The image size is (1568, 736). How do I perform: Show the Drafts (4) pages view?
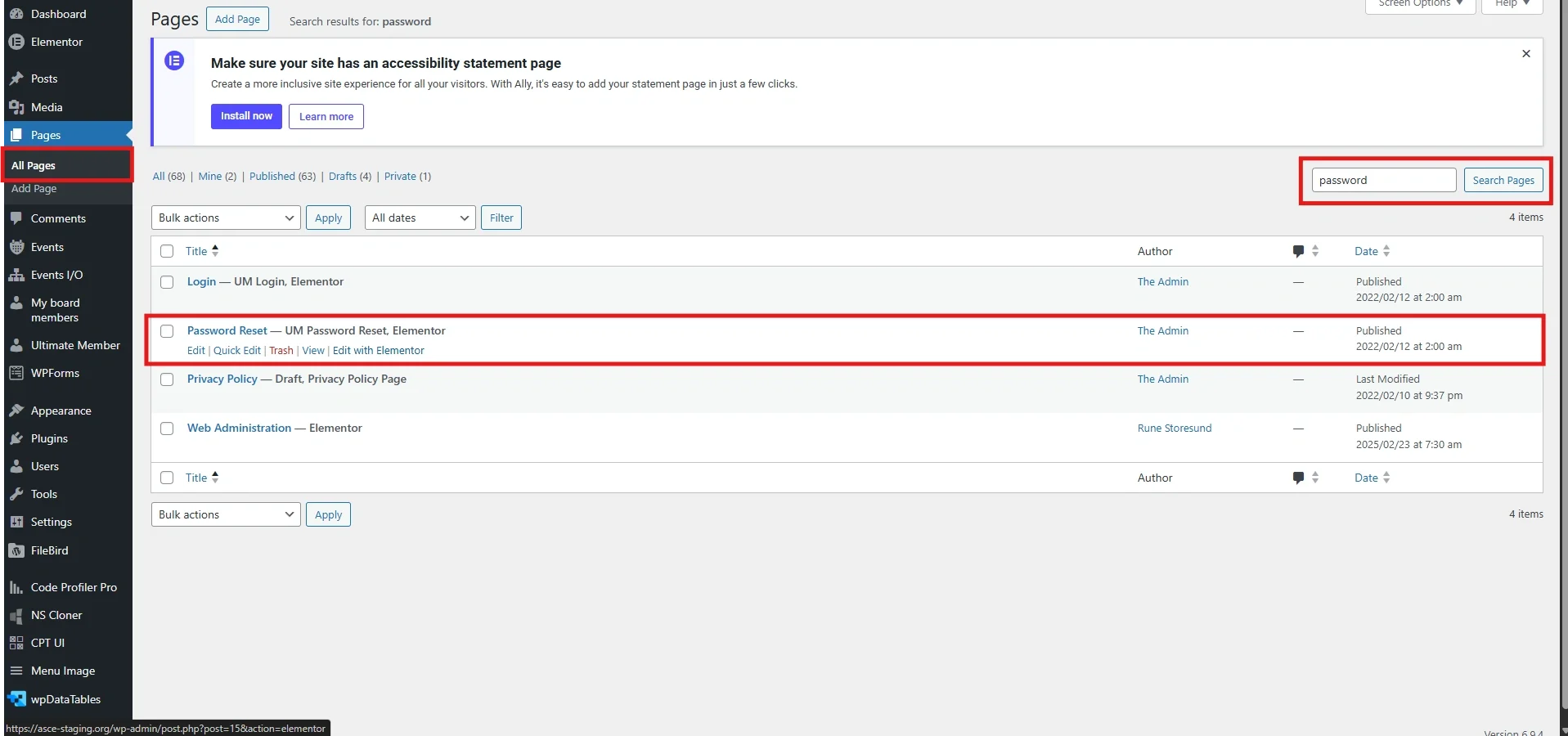(350, 176)
